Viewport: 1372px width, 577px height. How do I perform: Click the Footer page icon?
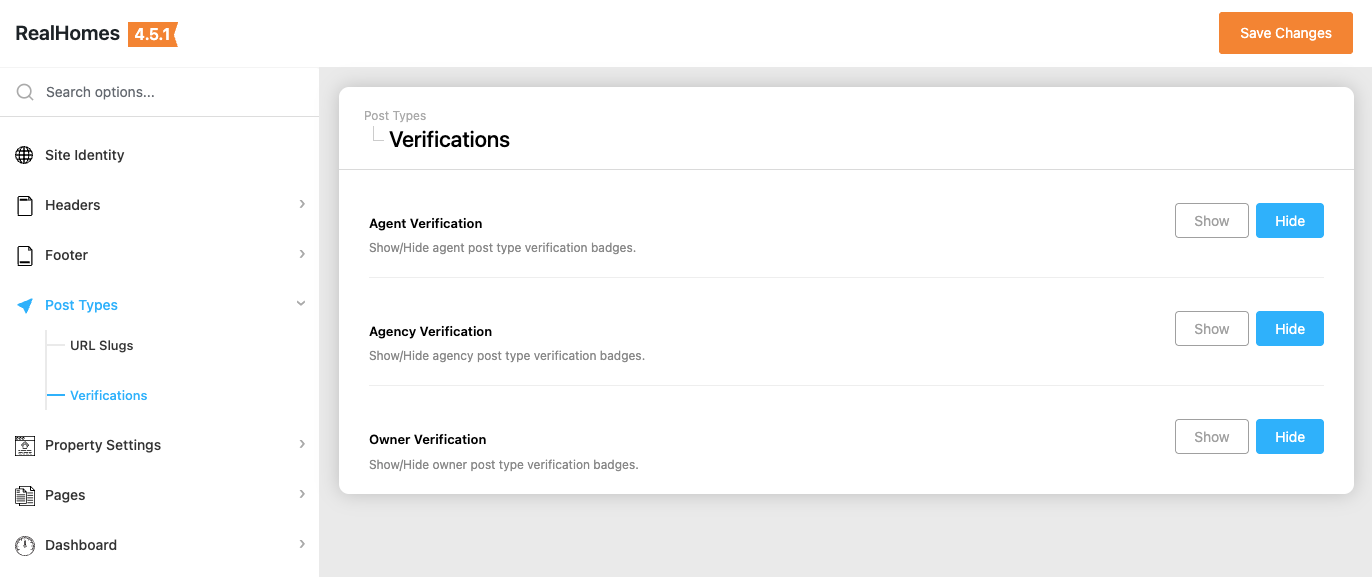tap(25, 255)
